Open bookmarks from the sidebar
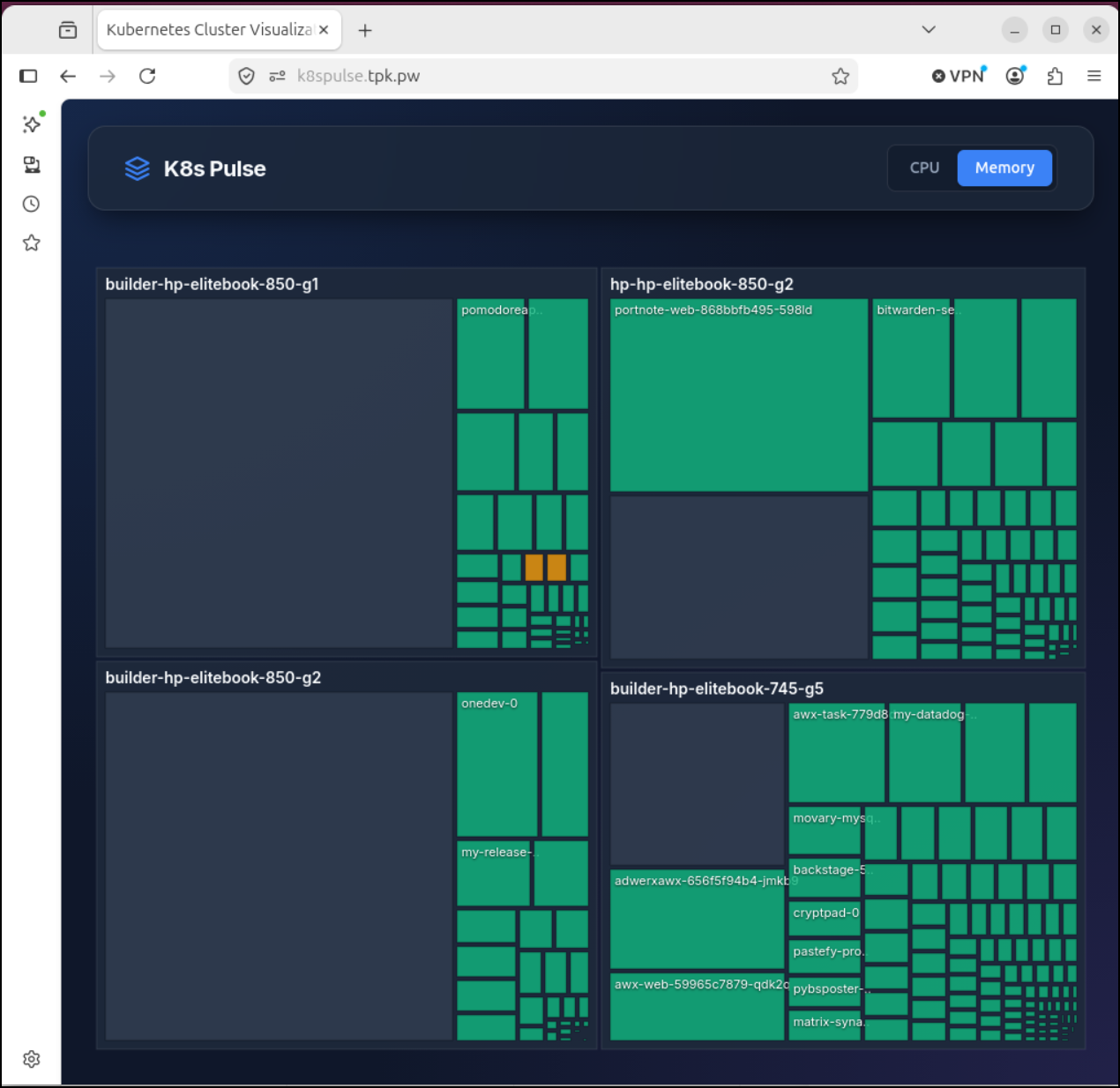The height and width of the screenshot is (1088, 1120). 32,242
